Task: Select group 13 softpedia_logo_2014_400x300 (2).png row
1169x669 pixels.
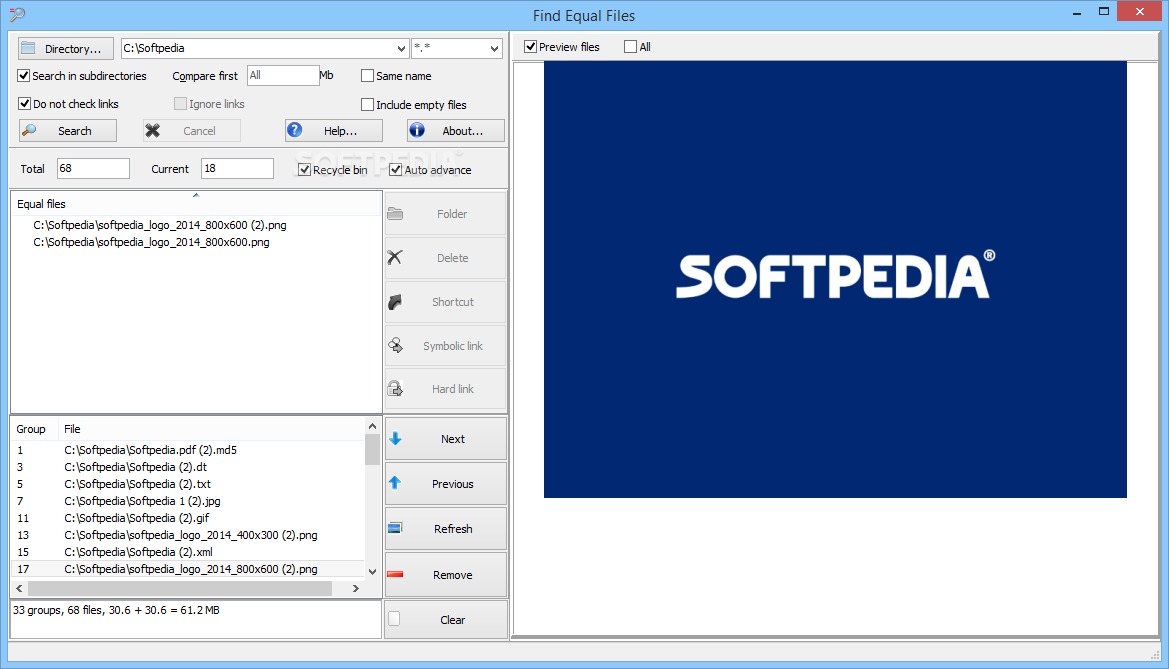Action: click(x=188, y=535)
